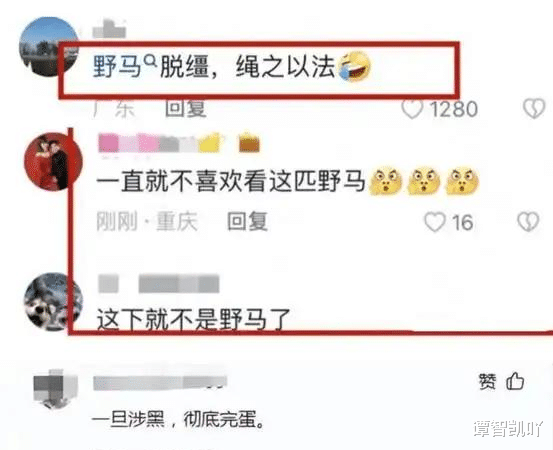This screenshot has width=553, height=450.
Task: Tap the comment 一旦涉黑，彻底完蛋
Action: pos(178,420)
